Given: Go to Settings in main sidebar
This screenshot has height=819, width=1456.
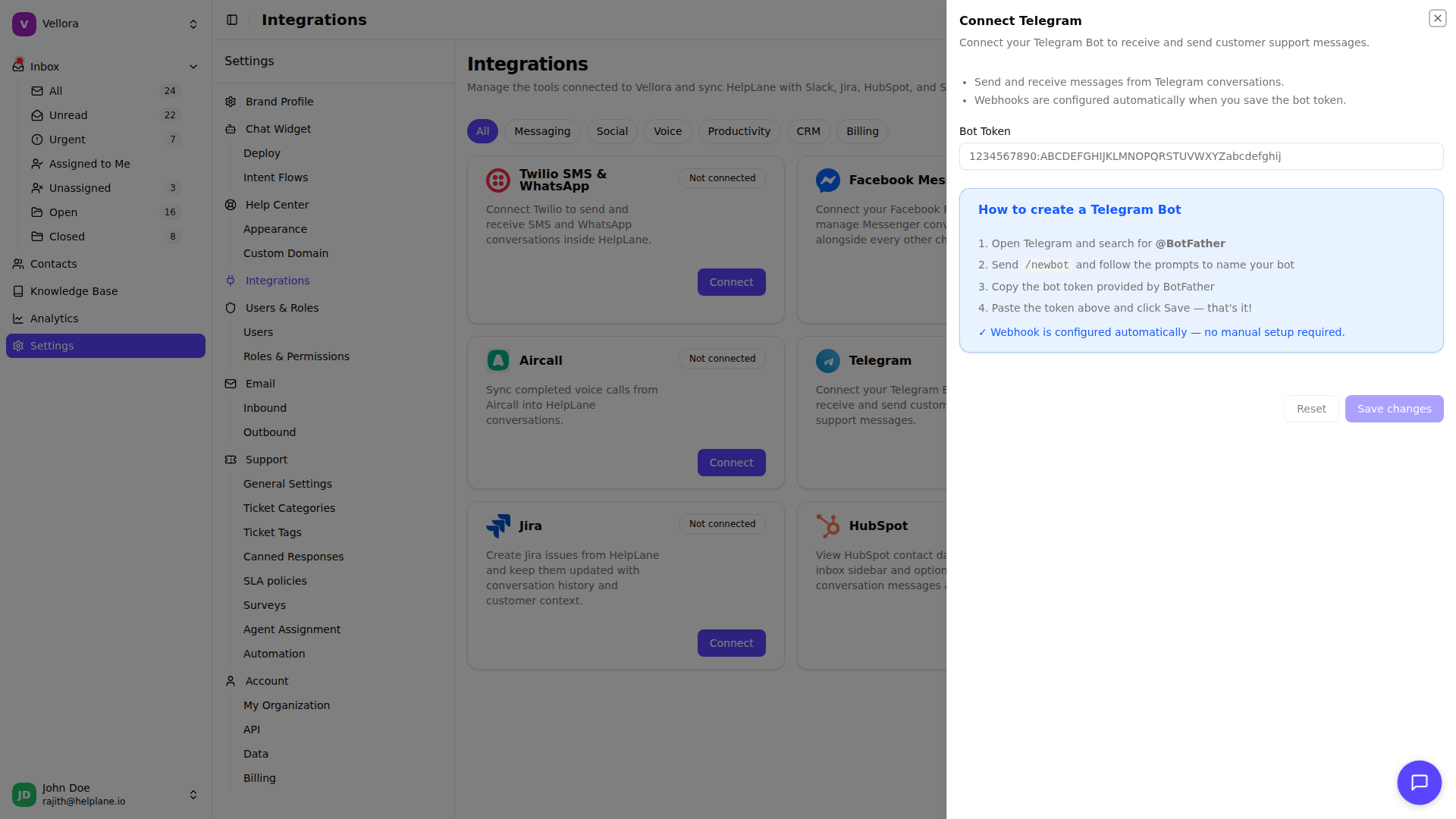Looking at the screenshot, I should coord(105,346).
